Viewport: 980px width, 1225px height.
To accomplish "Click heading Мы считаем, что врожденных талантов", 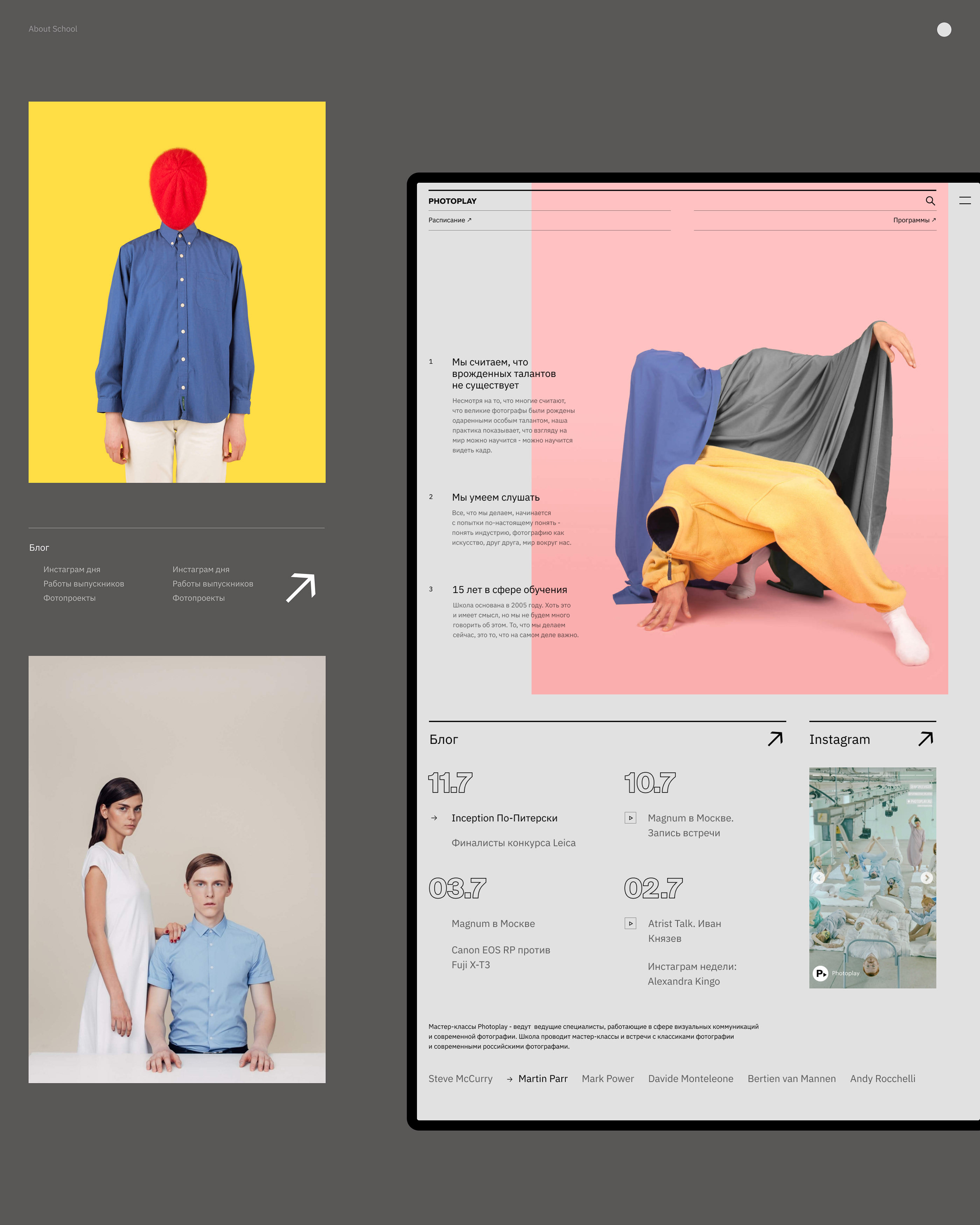I will (x=503, y=373).
